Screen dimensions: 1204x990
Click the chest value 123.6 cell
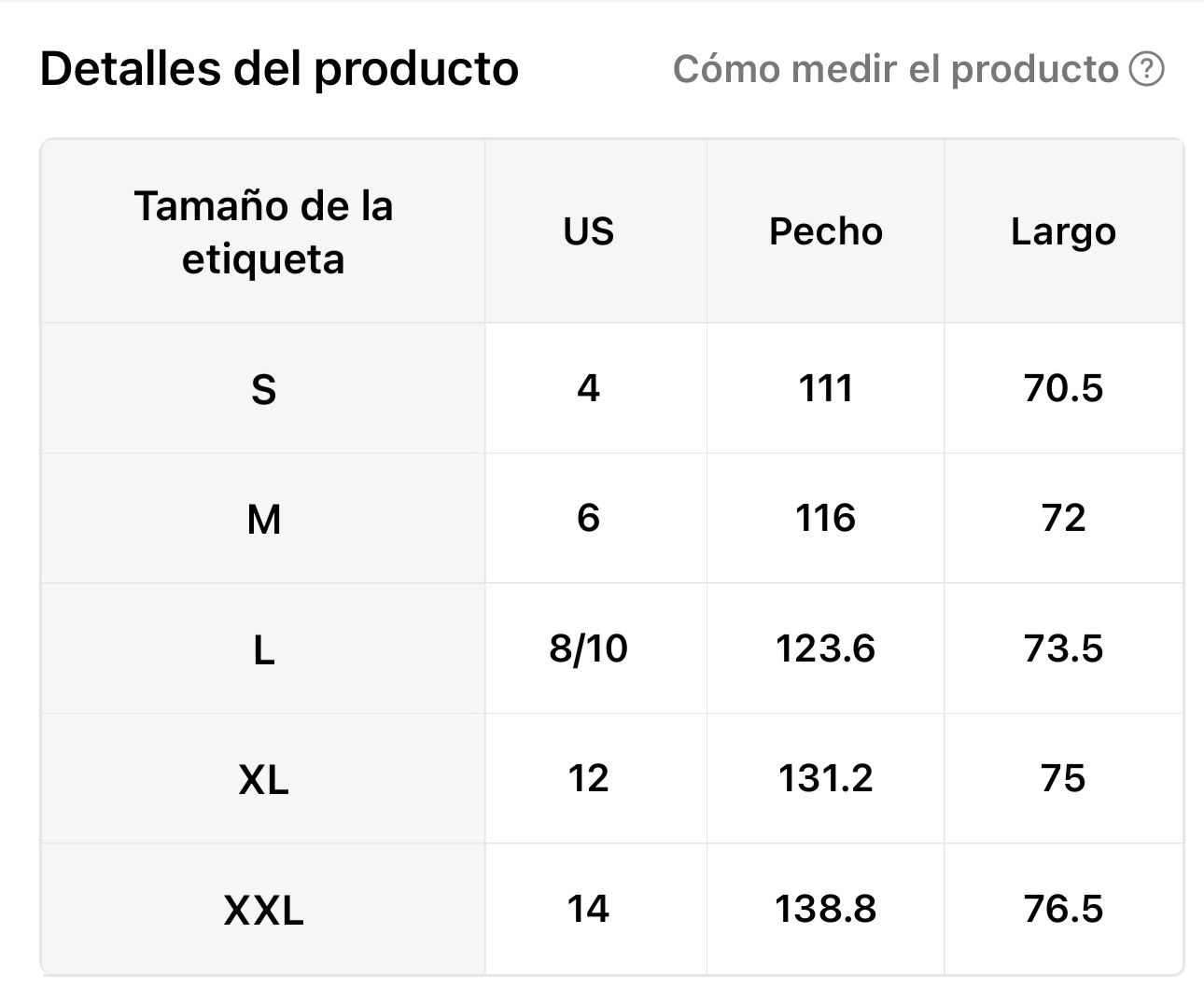click(x=826, y=648)
